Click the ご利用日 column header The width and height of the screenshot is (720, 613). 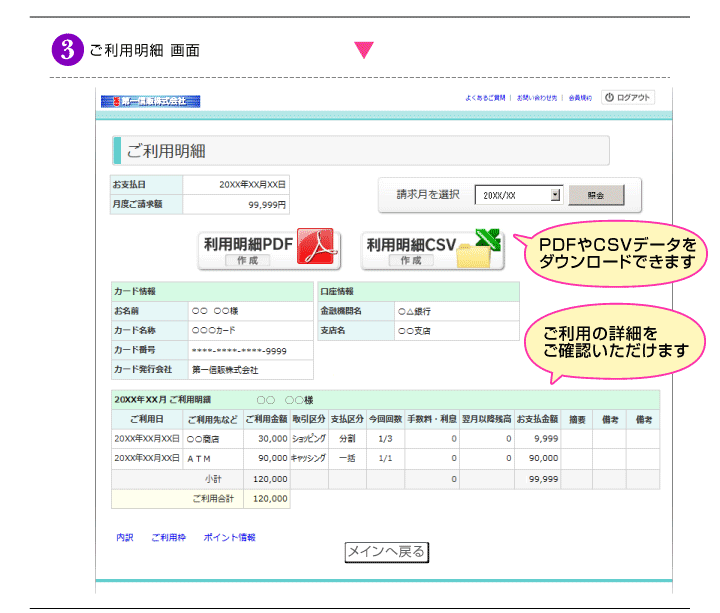pyautogui.click(x=146, y=419)
